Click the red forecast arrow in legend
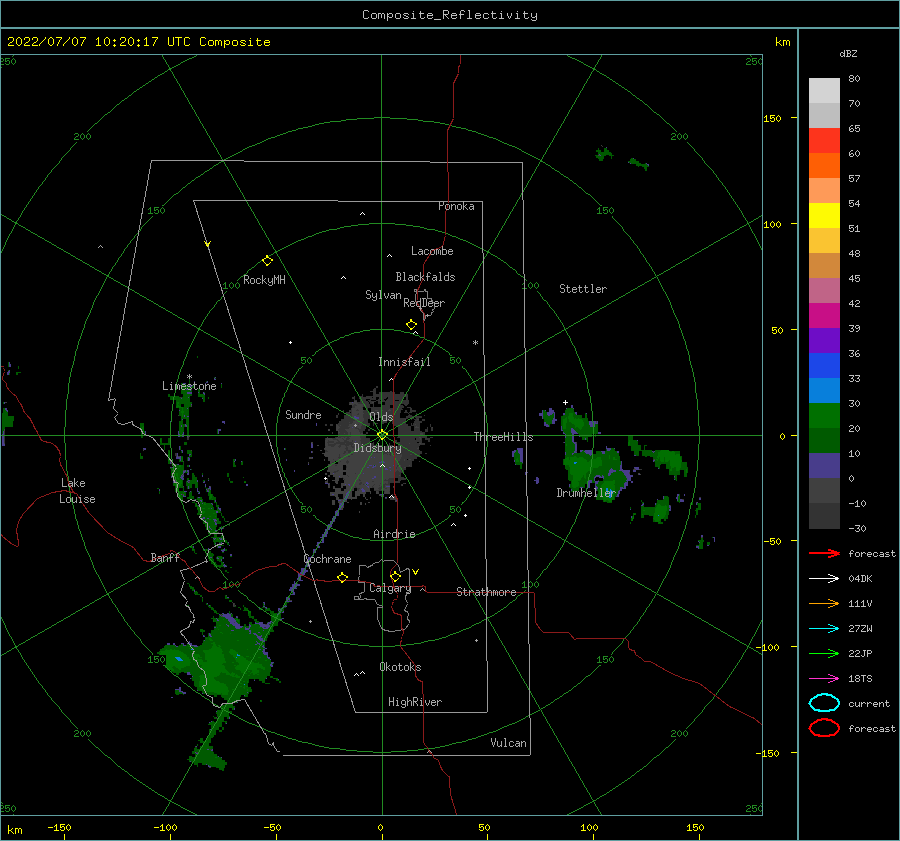The image size is (900, 841). [x=824, y=553]
